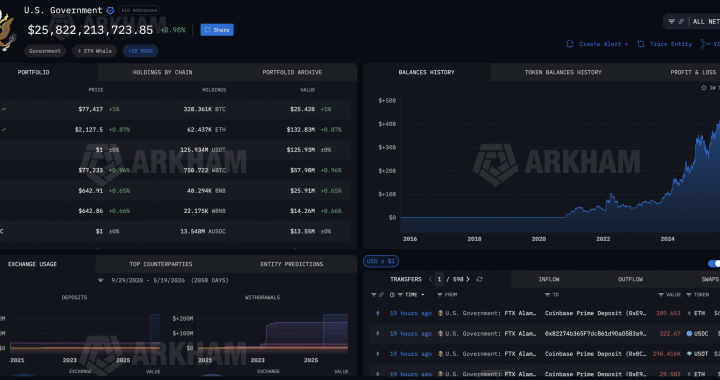Click the ETH Whale tag
The height and width of the screenshot is (380, 720).
95,51
